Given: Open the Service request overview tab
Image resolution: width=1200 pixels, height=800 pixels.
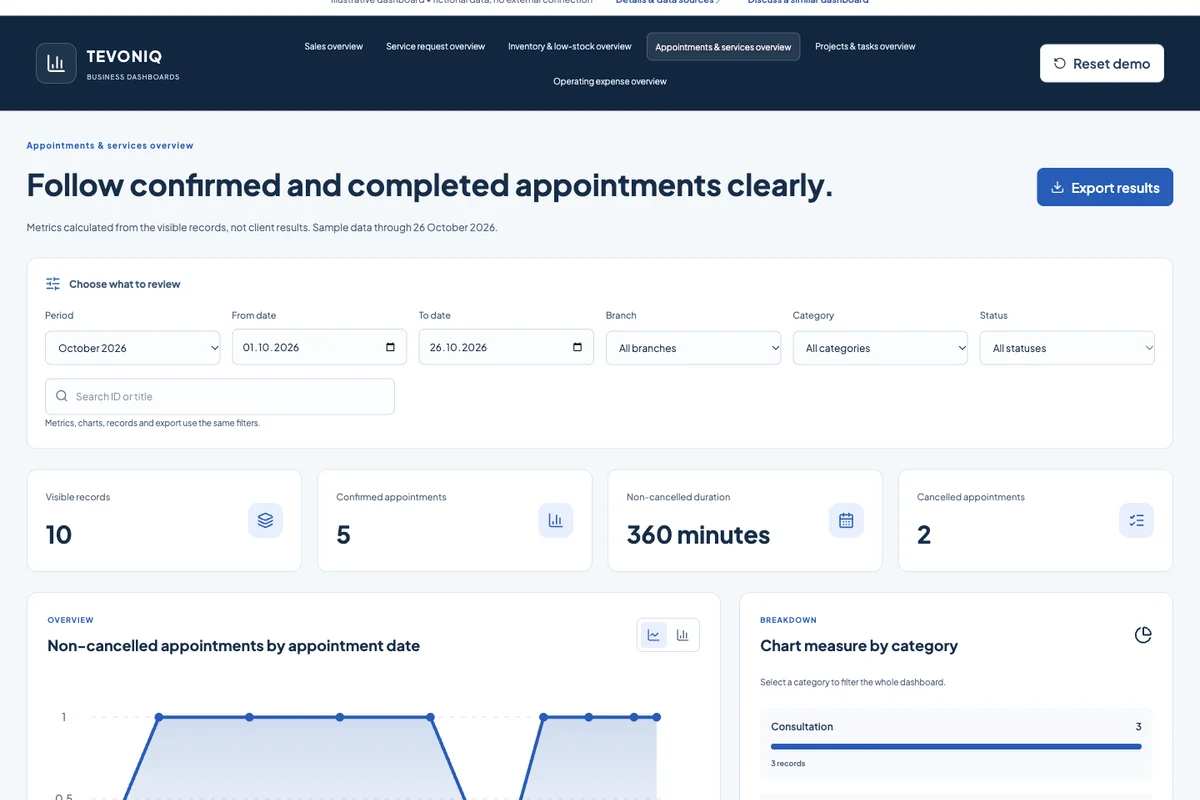Looking at the screenshot, I should [x=436, y=46].
